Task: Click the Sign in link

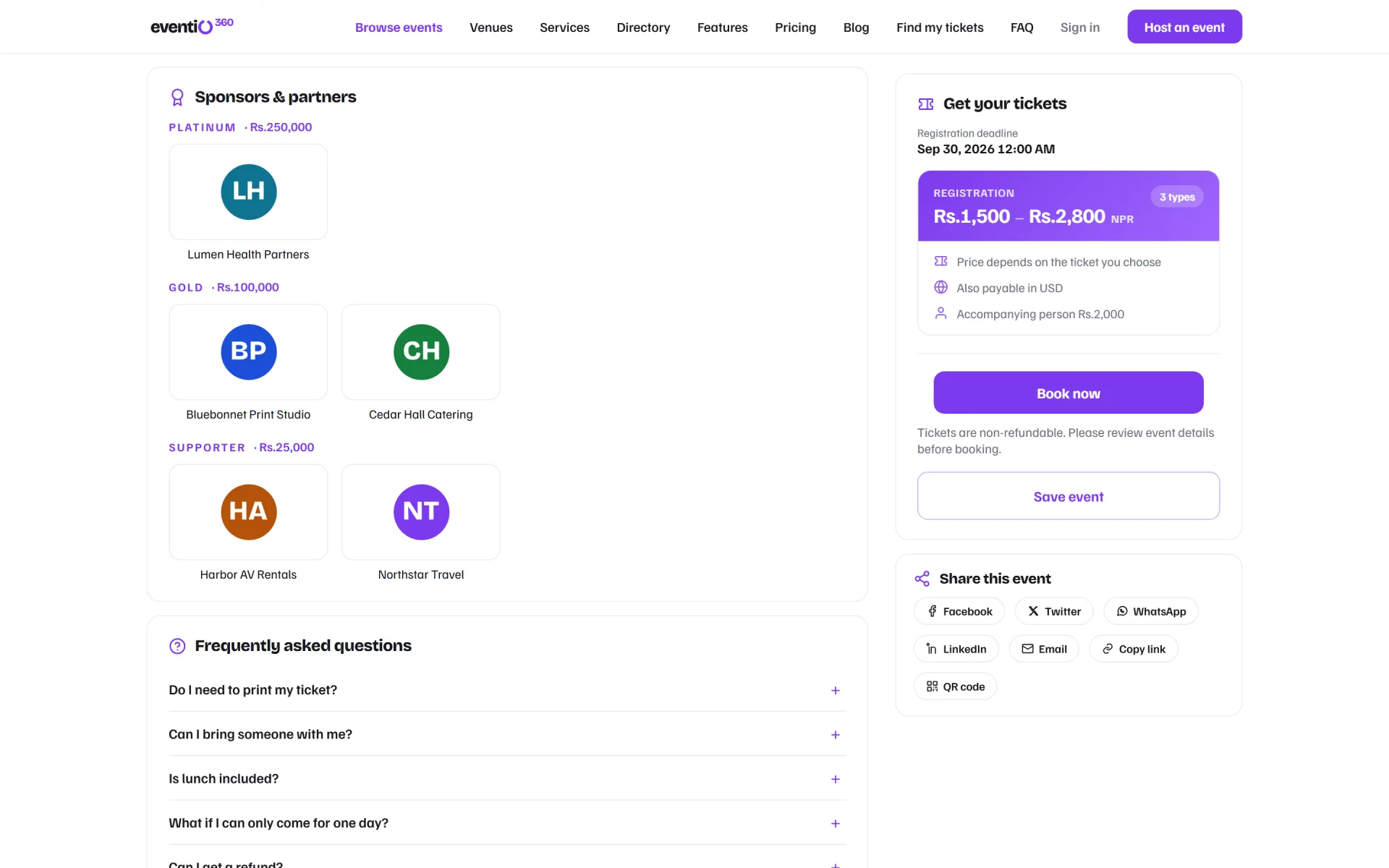Action: pyautogui.click(x=1079, y=27)
